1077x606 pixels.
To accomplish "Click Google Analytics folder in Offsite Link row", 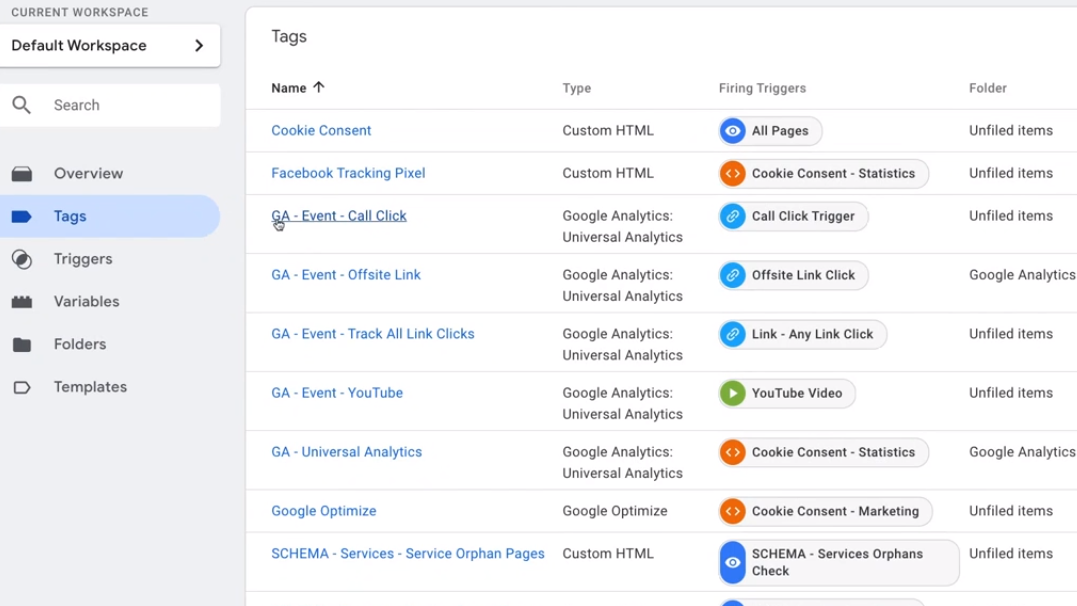I will [1022, 275].
